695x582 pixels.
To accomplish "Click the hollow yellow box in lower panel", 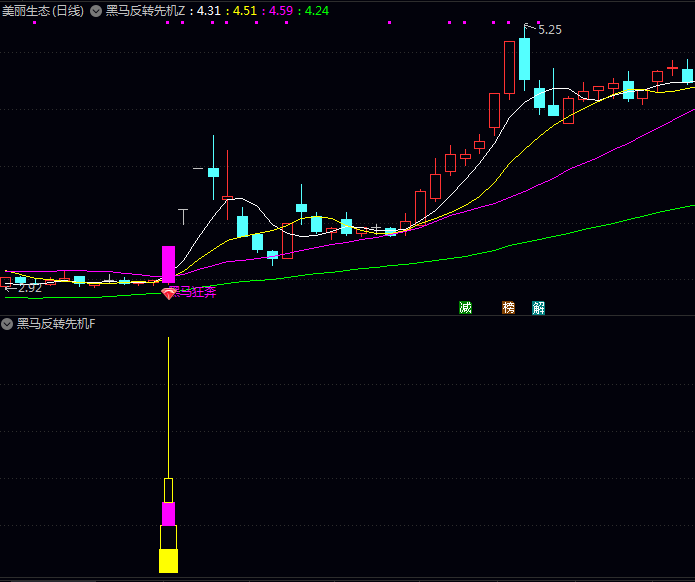I will click(x=168, y=490).
